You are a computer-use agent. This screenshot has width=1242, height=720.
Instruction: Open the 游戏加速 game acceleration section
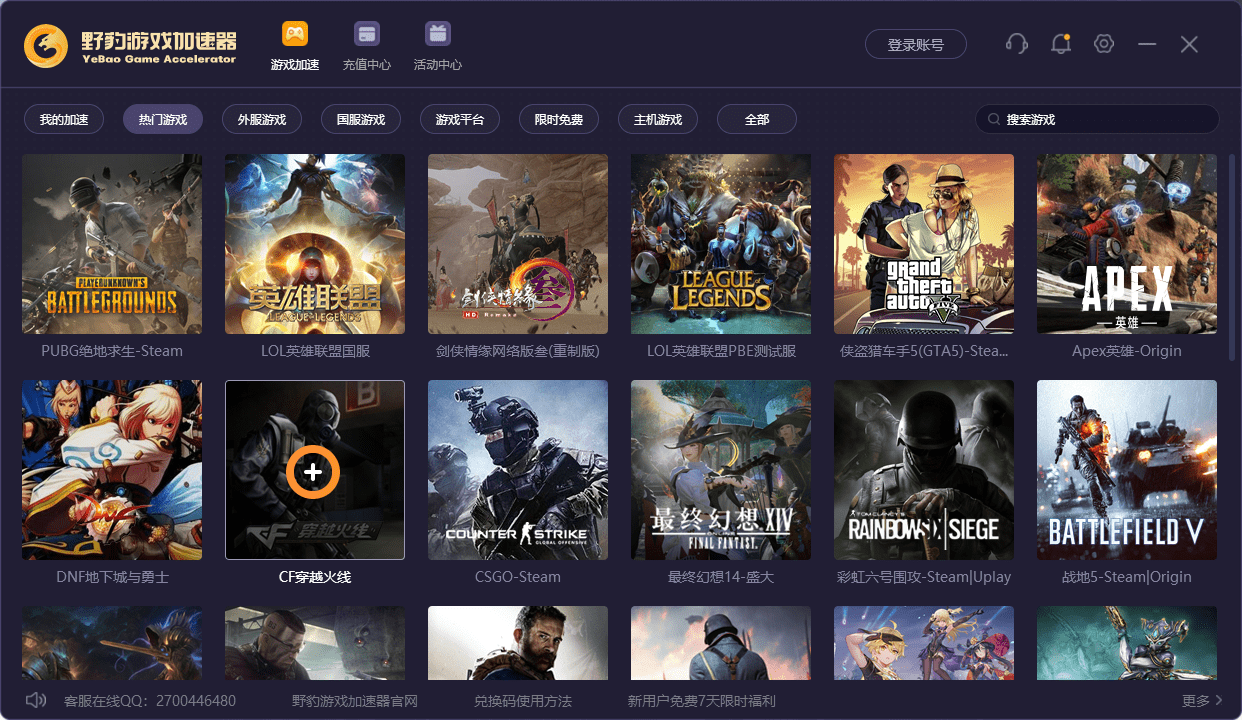(294, 46)
